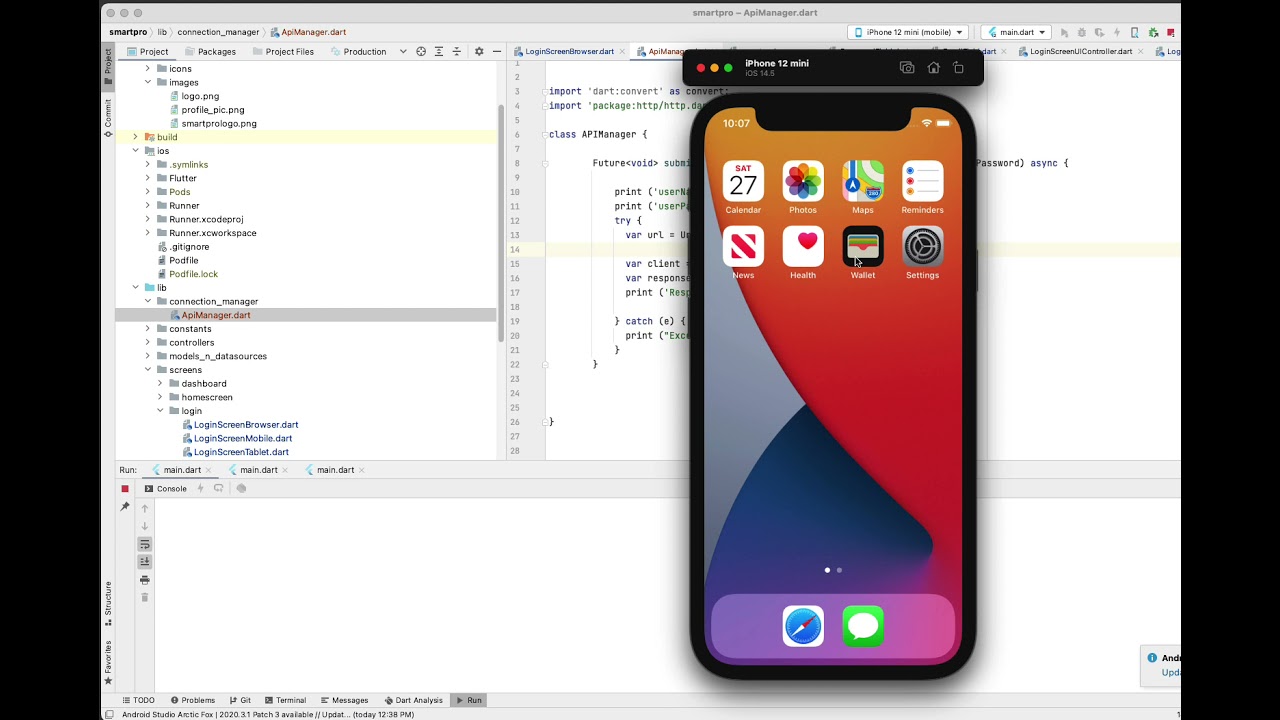Collapse connection_manager folder

pos(148,301)
